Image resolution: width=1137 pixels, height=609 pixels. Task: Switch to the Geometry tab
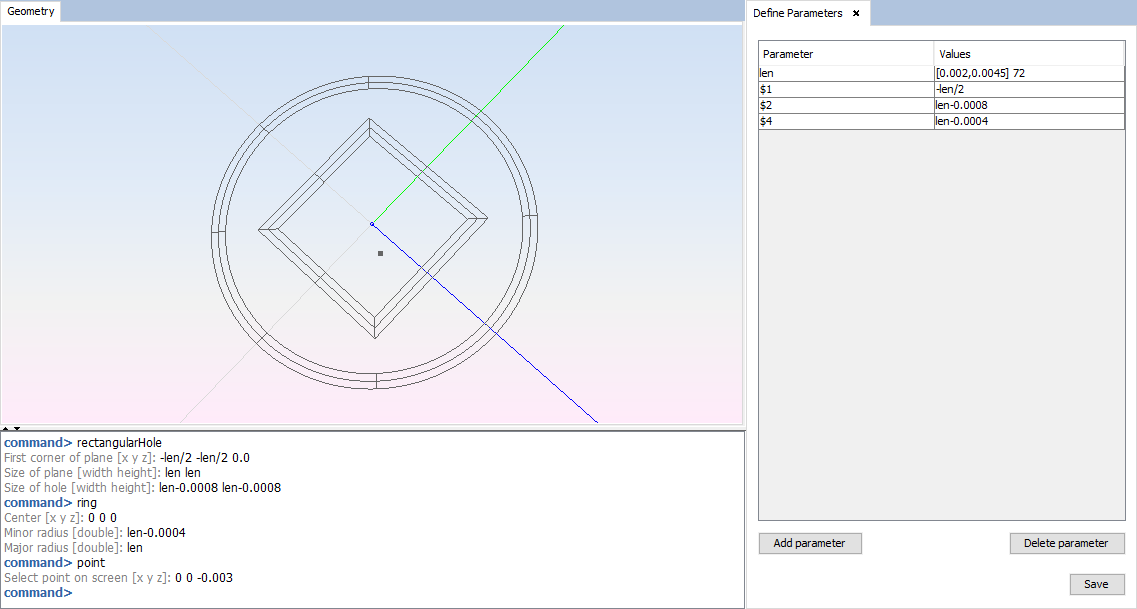31,12
